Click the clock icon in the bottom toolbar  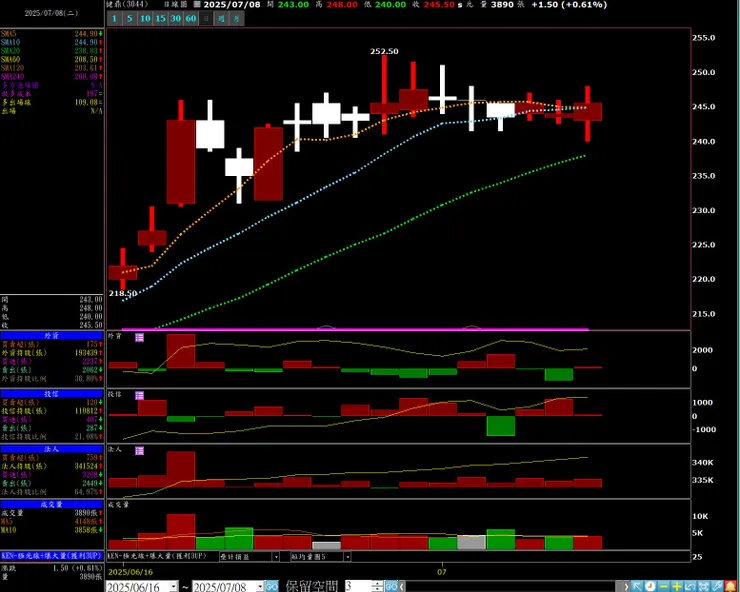650,586
